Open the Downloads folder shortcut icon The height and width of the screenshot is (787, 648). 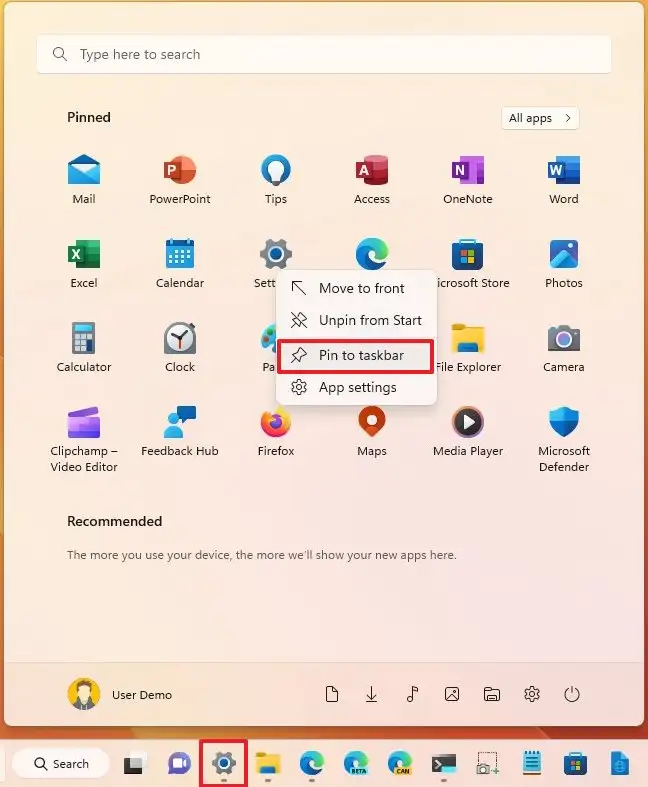[371, 695]
